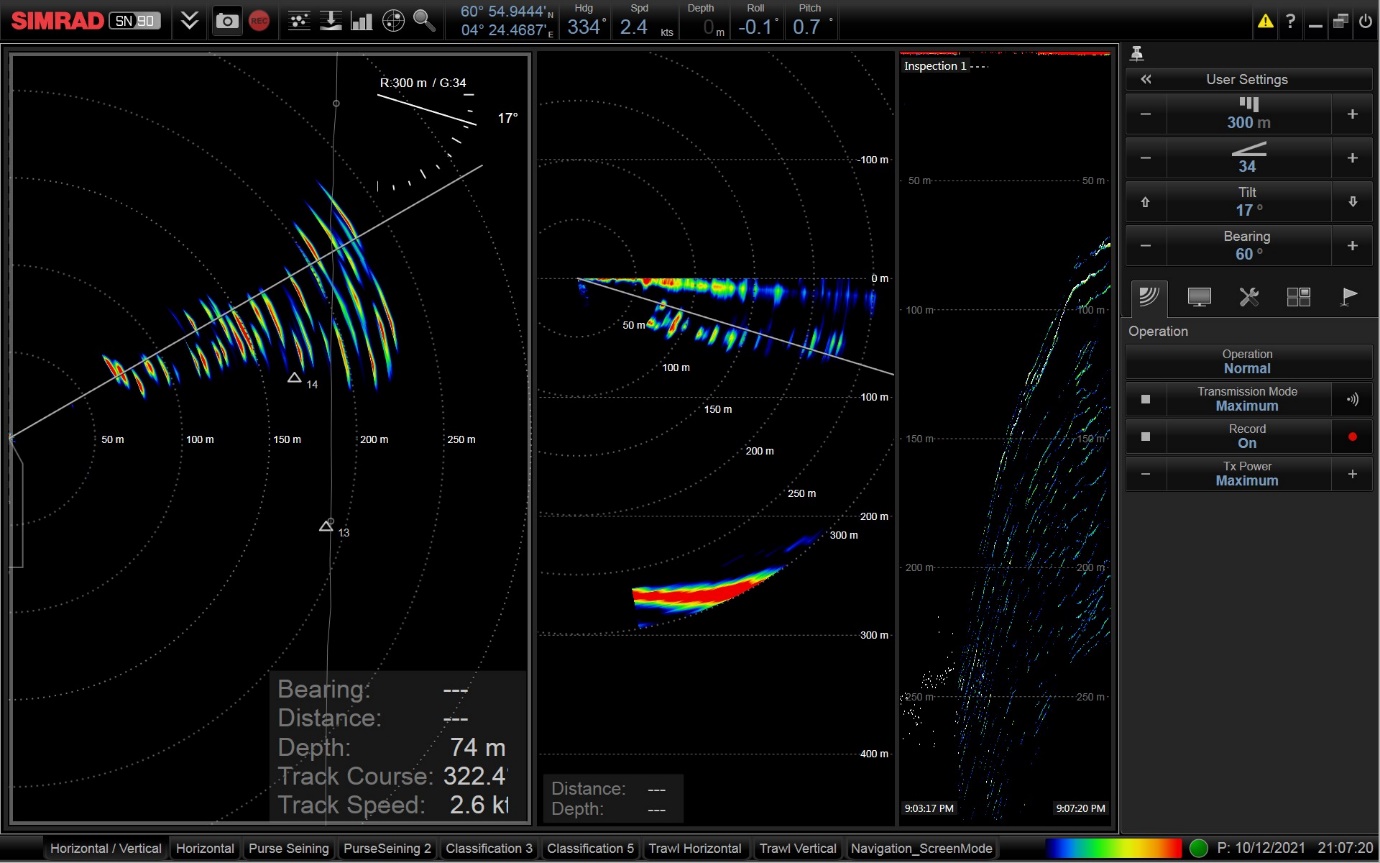The width and height of the screenshot is (1380, 863).
Task: Select the Navigation_ScreenMode preset tab
Action: [921, 848]
